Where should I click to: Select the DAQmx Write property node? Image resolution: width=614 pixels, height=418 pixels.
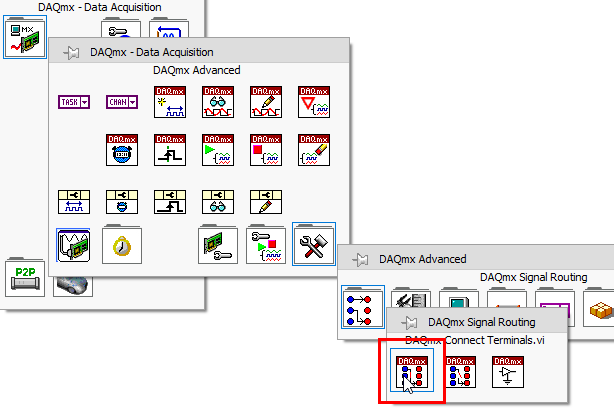266,202
